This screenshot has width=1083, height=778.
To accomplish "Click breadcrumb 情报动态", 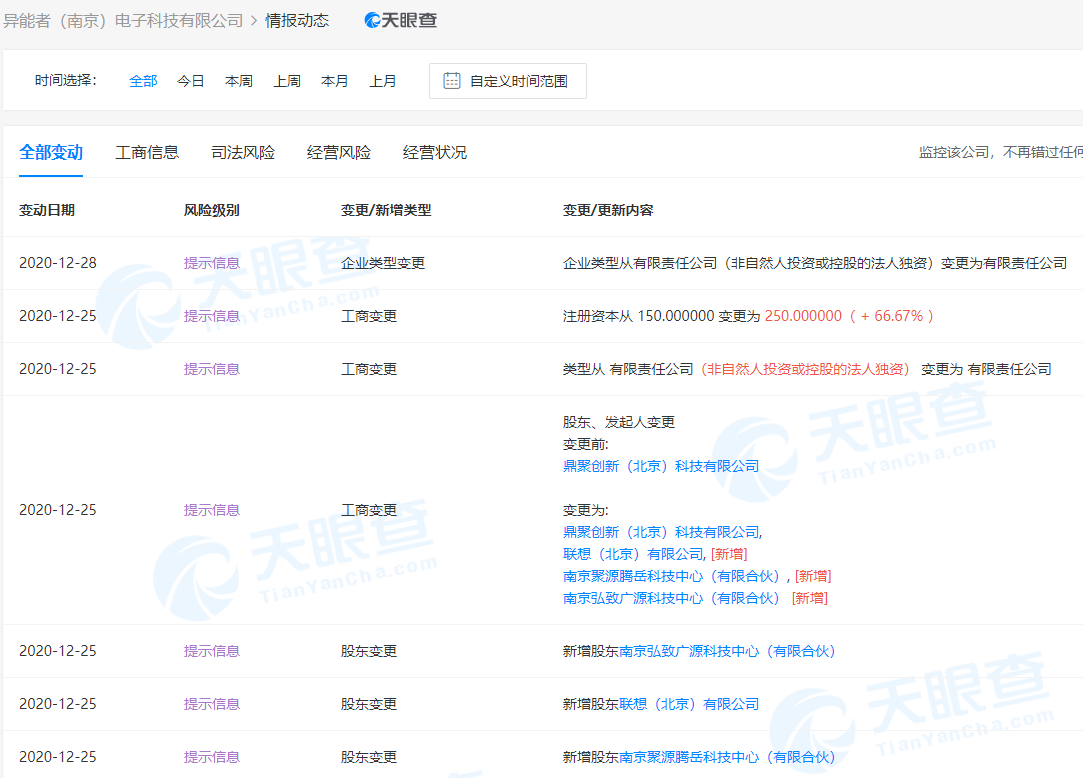I will coord(297,21).
